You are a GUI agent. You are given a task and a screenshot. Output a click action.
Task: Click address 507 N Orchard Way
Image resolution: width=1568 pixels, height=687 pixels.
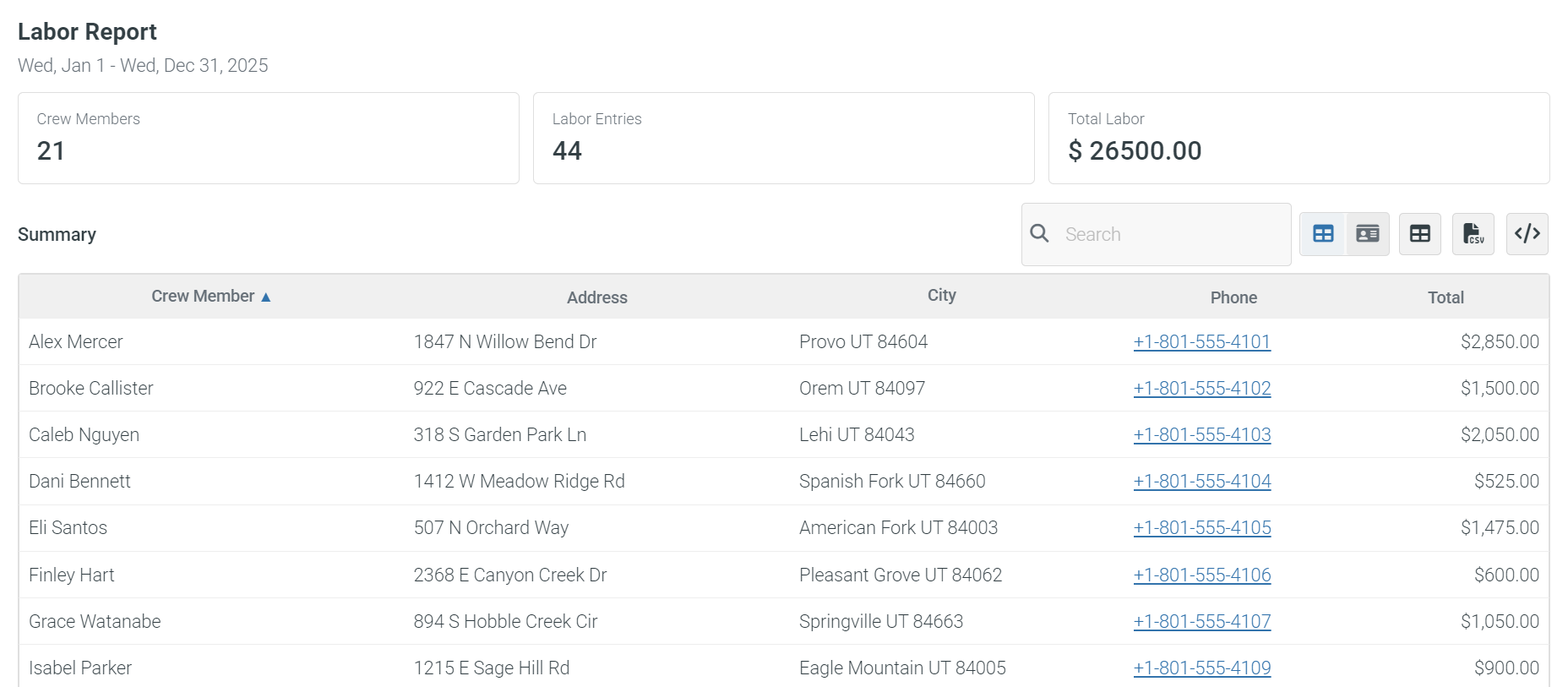(x=491, y=527)
